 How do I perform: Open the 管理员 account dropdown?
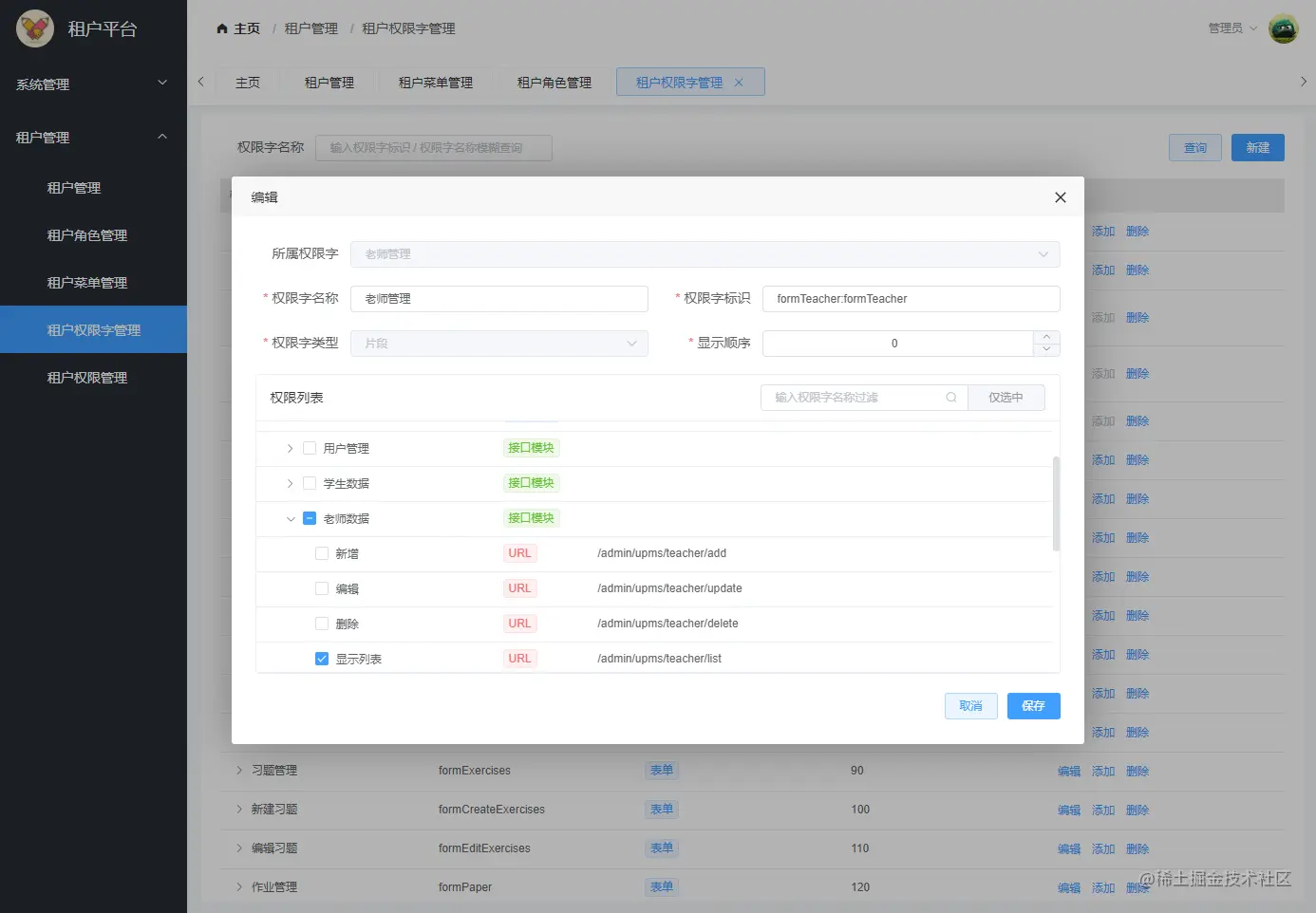(1232, 28)
